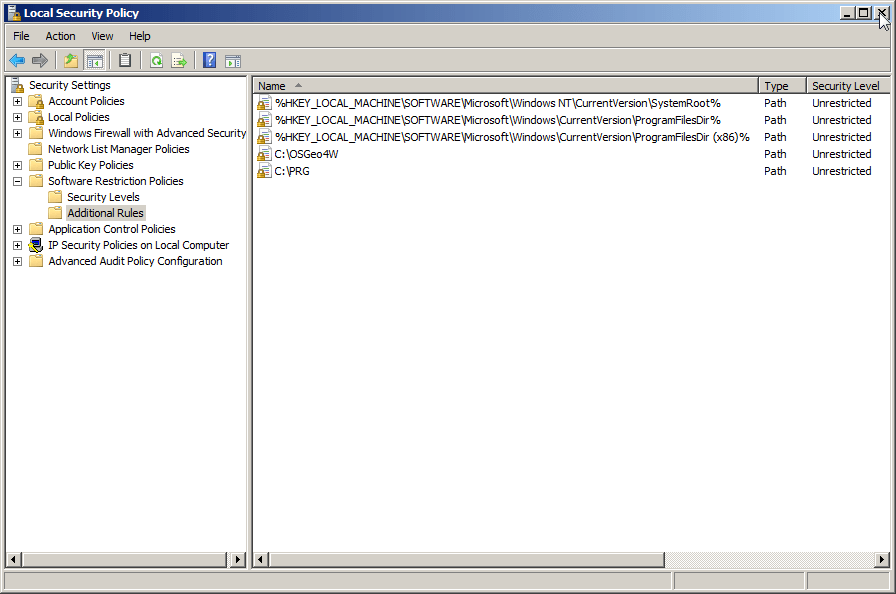Click the Local Policies locked folder icon

pos(36,118)
